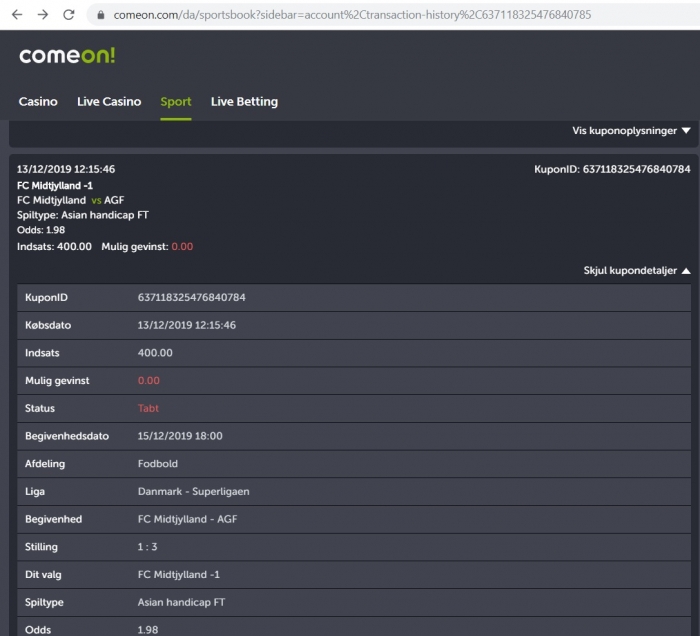The image size is (700, 636).
Task: Click the Stilling row label
Action: [x=41, y=547]
